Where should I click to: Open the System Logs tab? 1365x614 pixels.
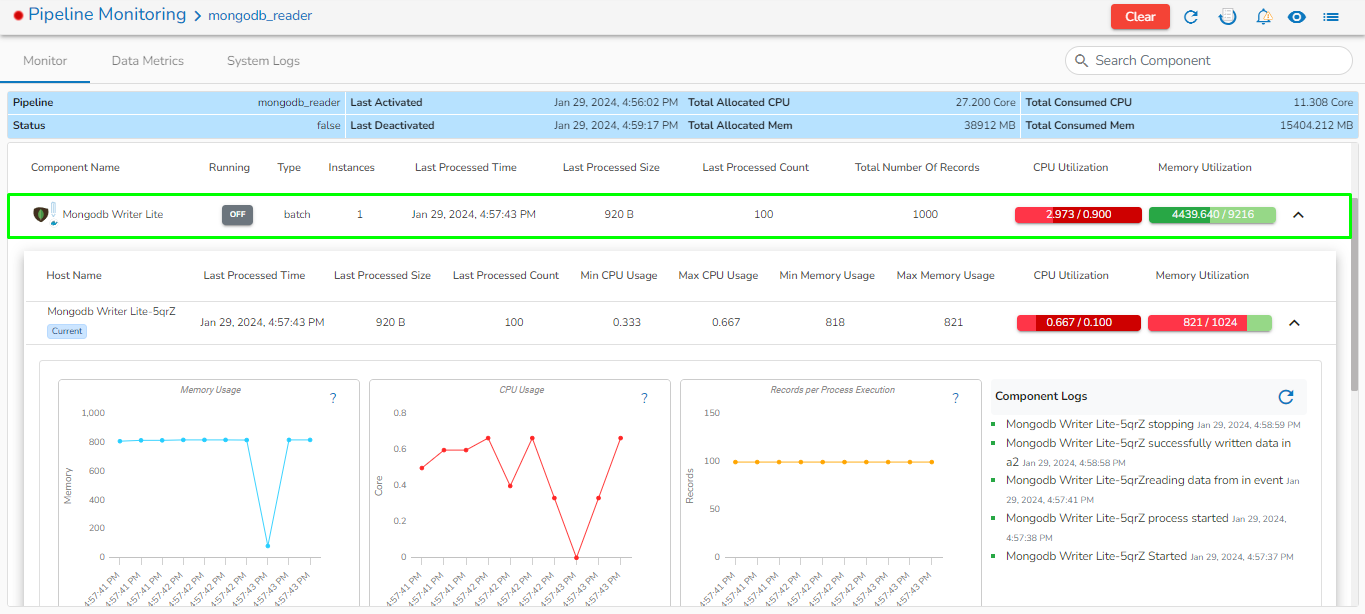click(263, 61)
